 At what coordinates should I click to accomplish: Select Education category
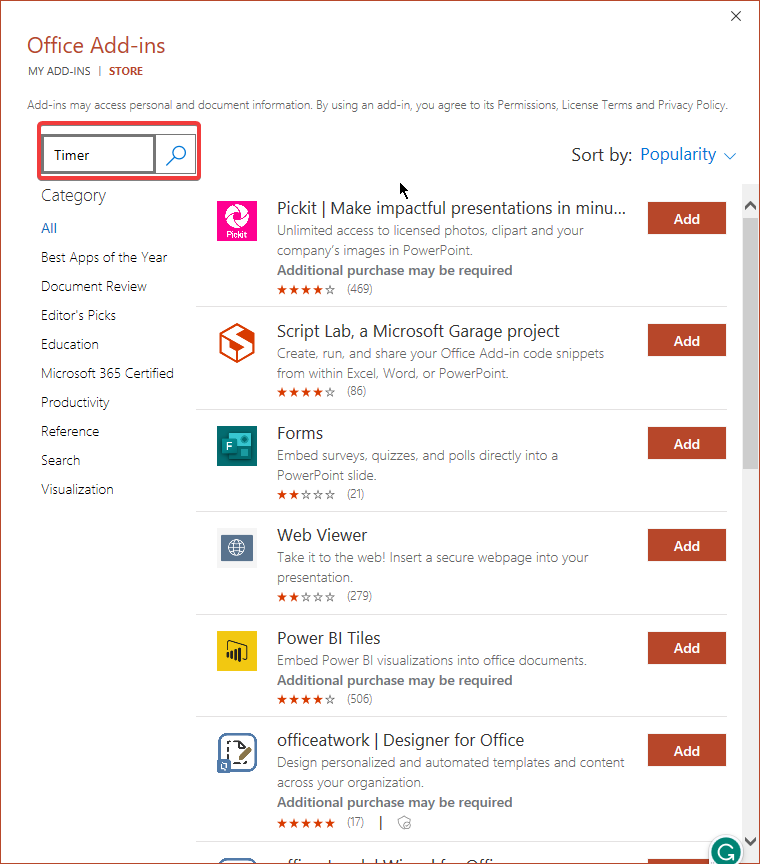point(70,344)
